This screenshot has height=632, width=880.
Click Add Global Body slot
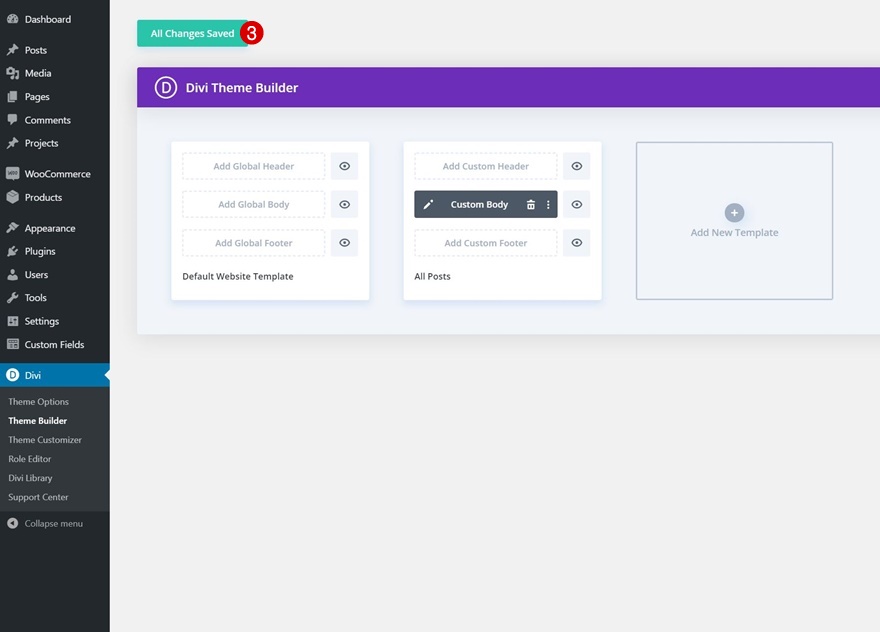pyautogui.click(x=254, y=204)
